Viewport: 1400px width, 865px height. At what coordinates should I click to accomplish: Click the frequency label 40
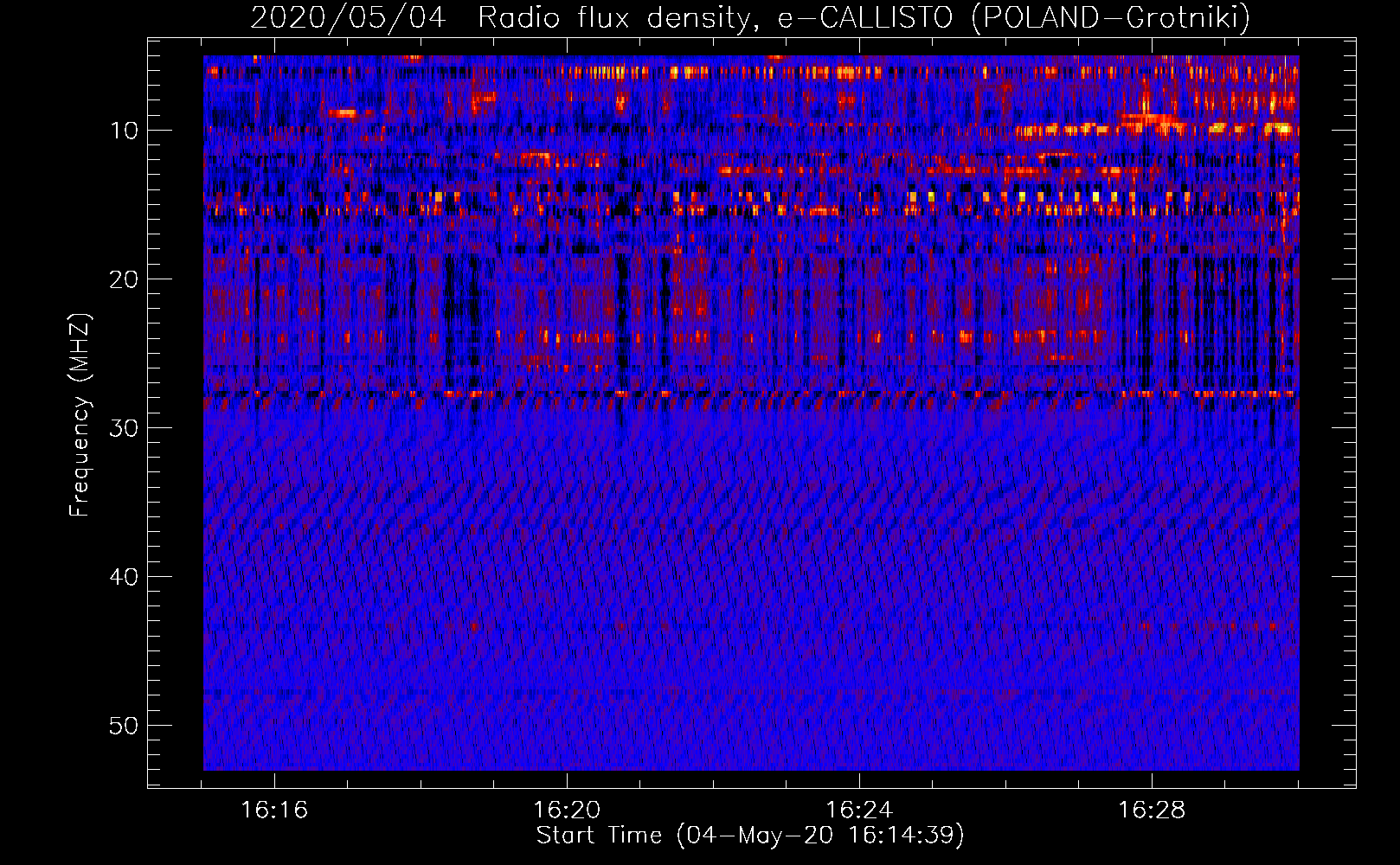124,577
